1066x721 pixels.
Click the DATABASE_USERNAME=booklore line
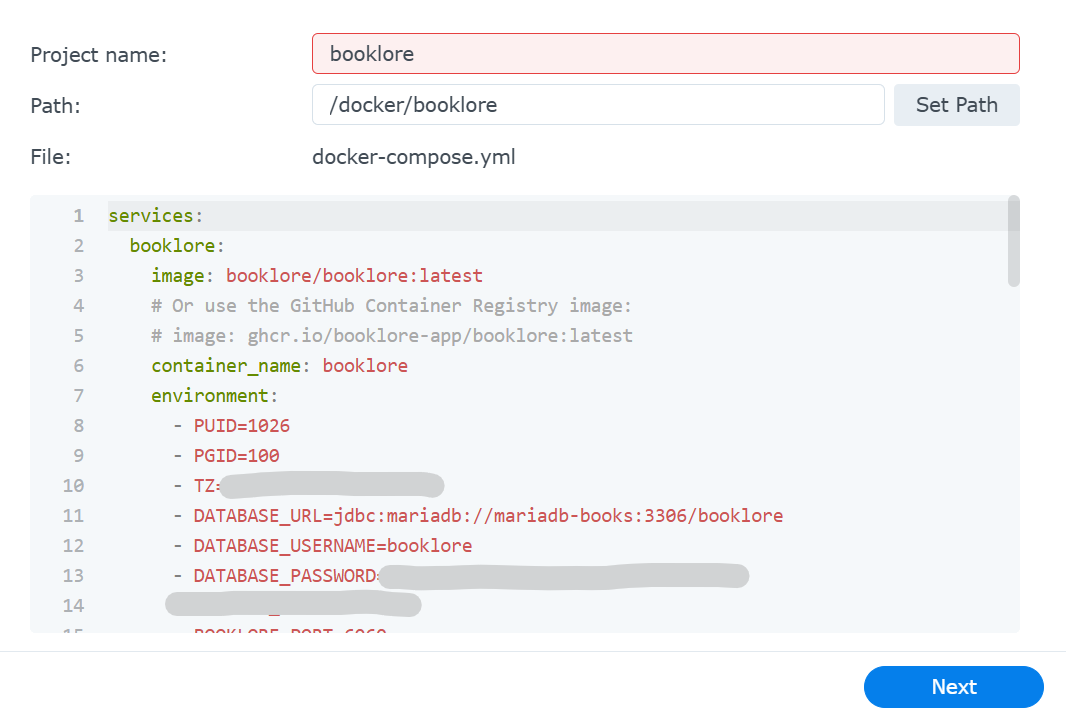tap(332, 546)
